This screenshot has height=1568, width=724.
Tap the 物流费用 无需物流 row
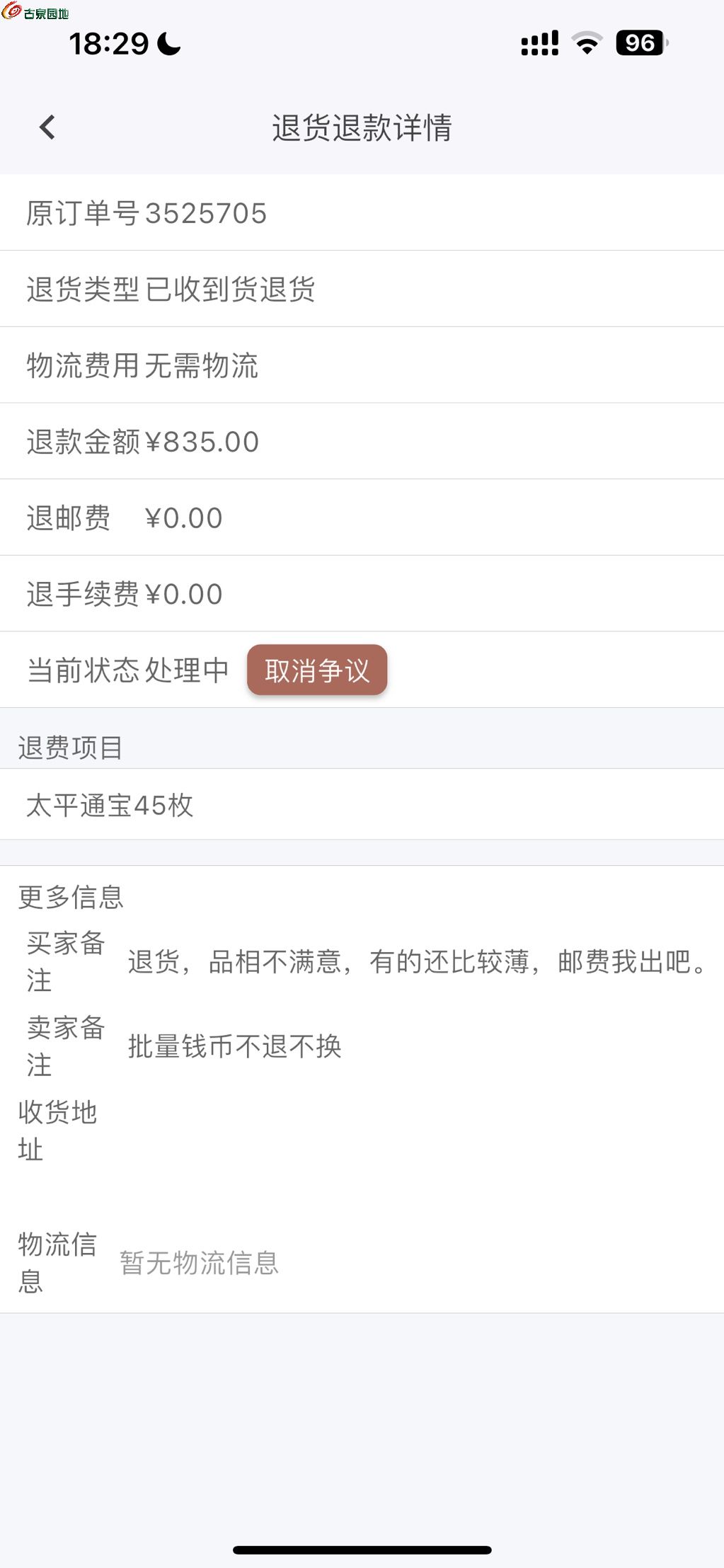coord(362,365)
